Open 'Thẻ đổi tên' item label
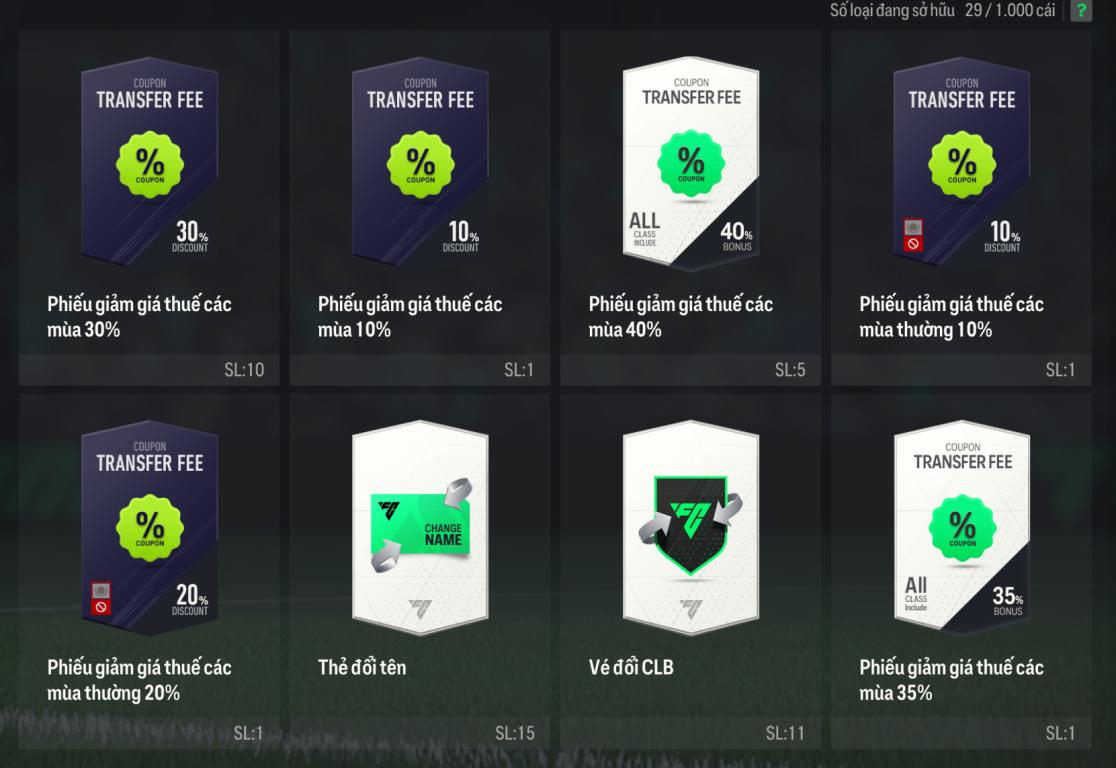1116x768 pixels. tap(362, 667)
